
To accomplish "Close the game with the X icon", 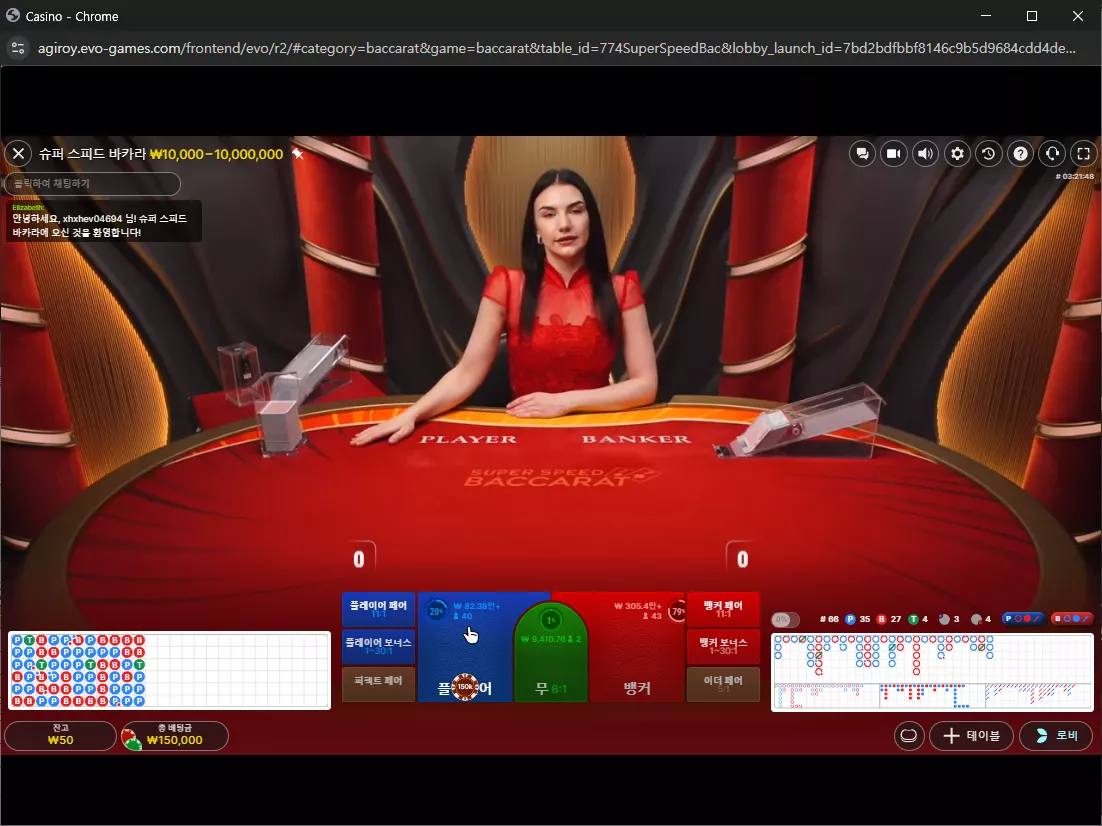I will click(x=19, y=153).
